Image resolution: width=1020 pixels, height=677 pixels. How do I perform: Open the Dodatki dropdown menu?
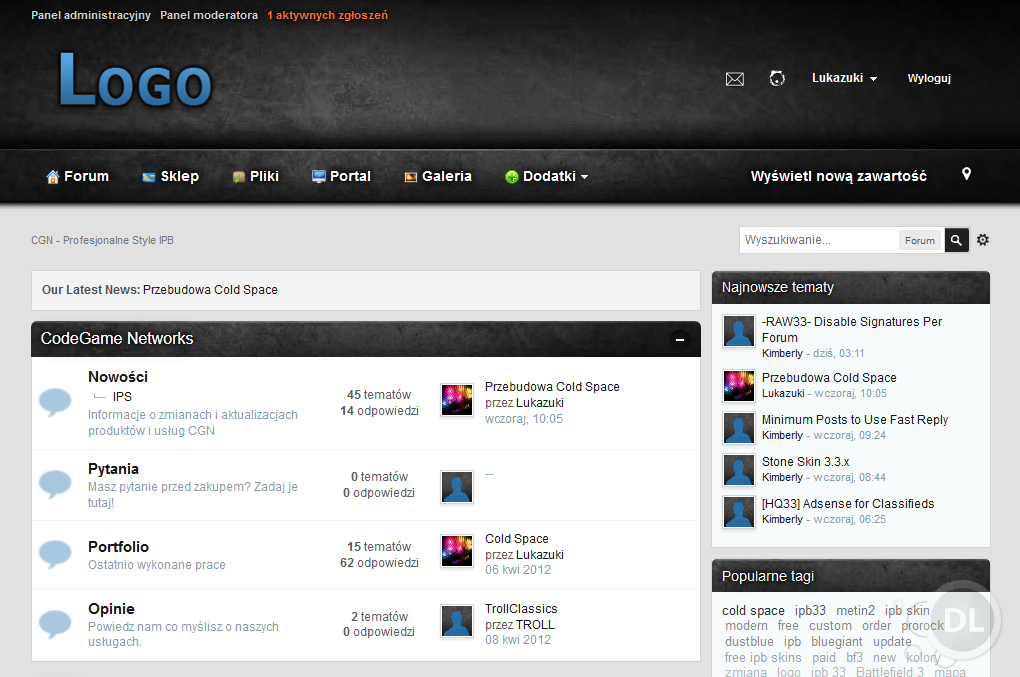[x=547, y=176]
